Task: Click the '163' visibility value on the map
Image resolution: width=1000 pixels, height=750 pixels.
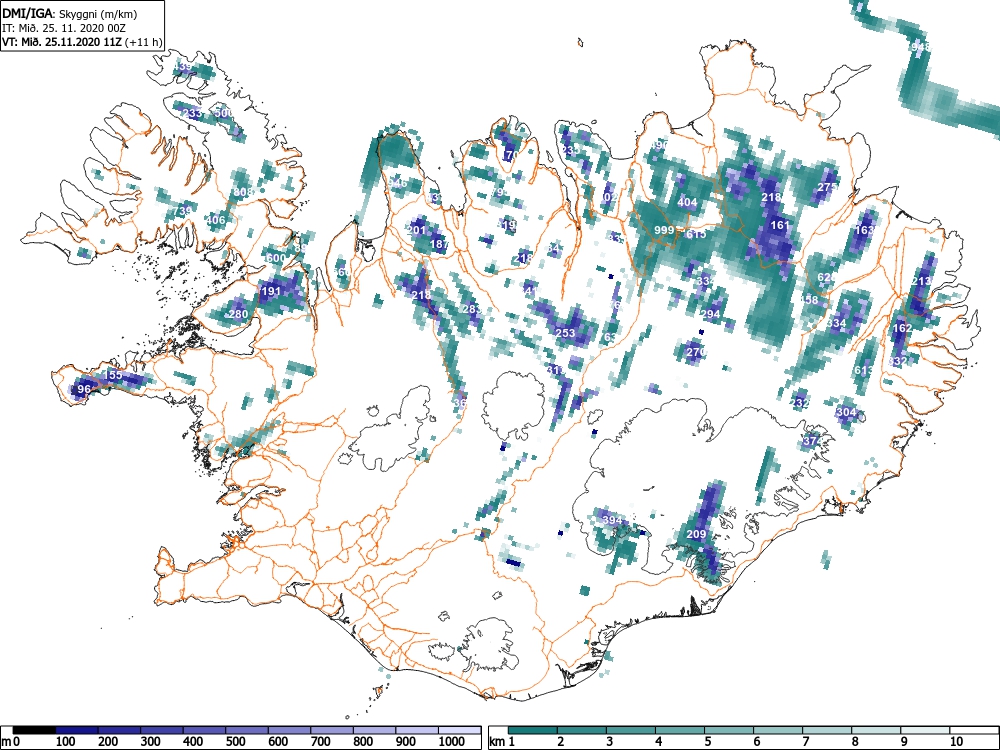Action: [x=864, y=230]
